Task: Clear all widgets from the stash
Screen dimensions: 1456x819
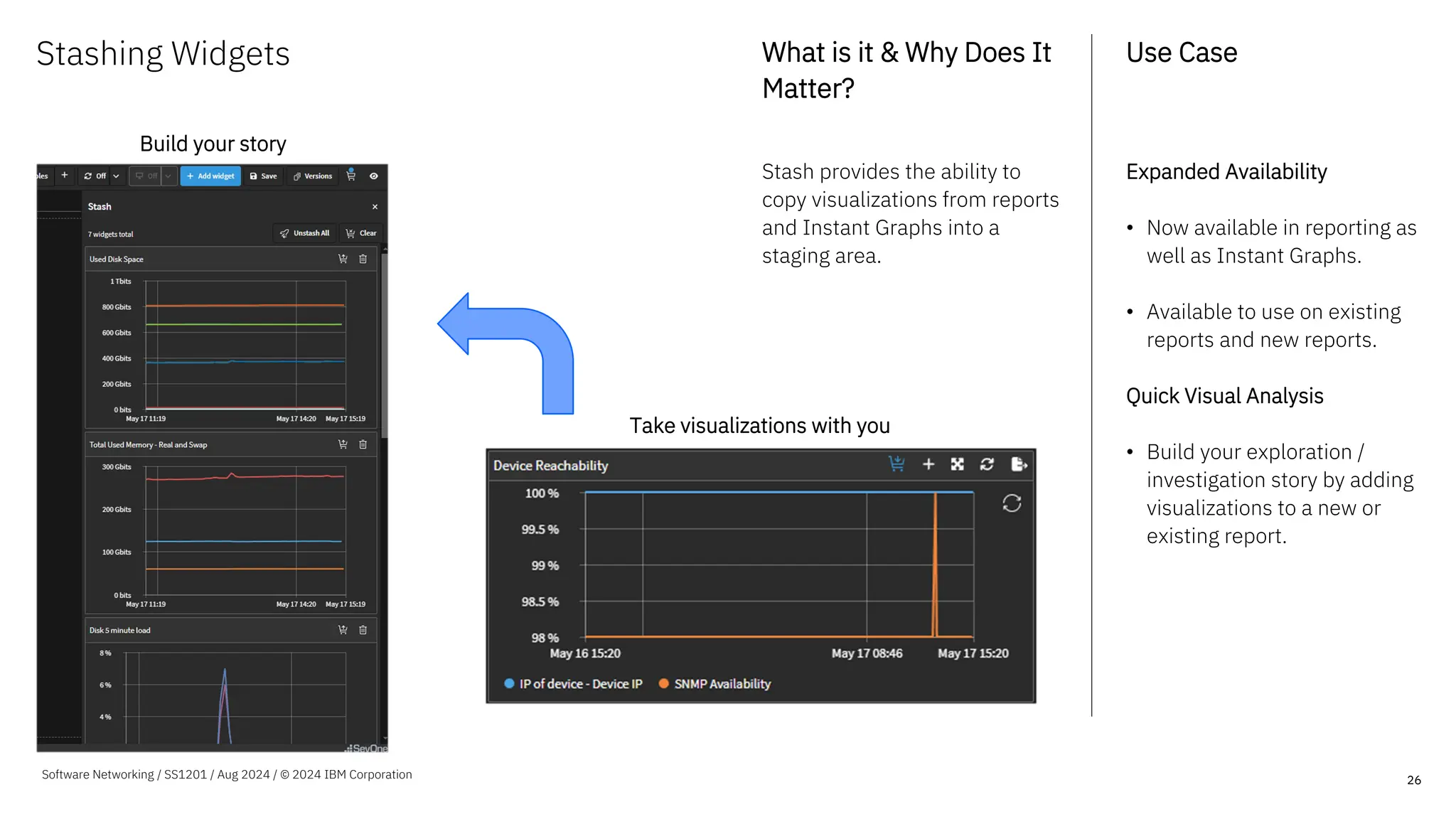Action: coord(361,233)
